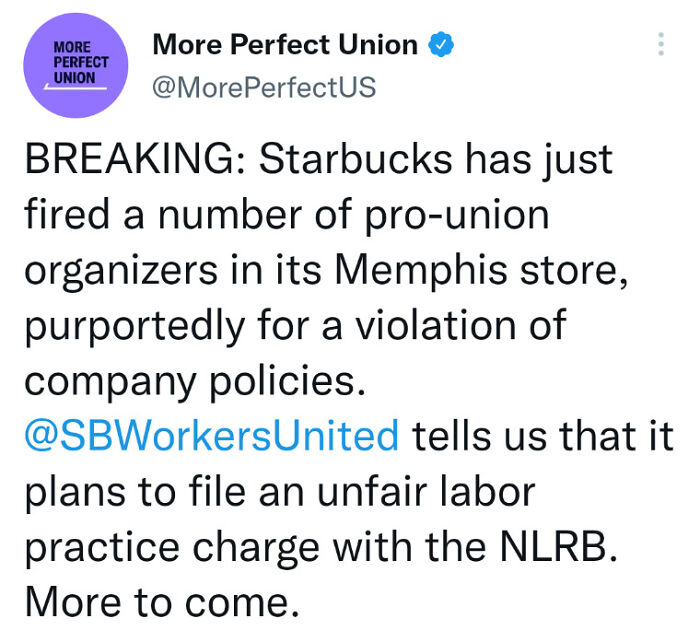Open the @MorePerfectUS handle link
Viewport: 700px width, 642px height.
[264, 87]
